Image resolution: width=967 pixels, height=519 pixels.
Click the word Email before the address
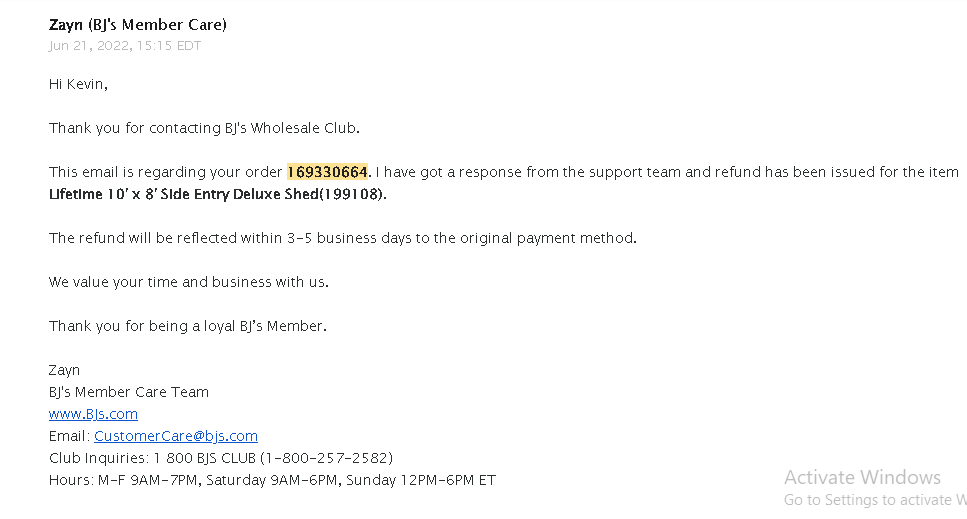69,436
